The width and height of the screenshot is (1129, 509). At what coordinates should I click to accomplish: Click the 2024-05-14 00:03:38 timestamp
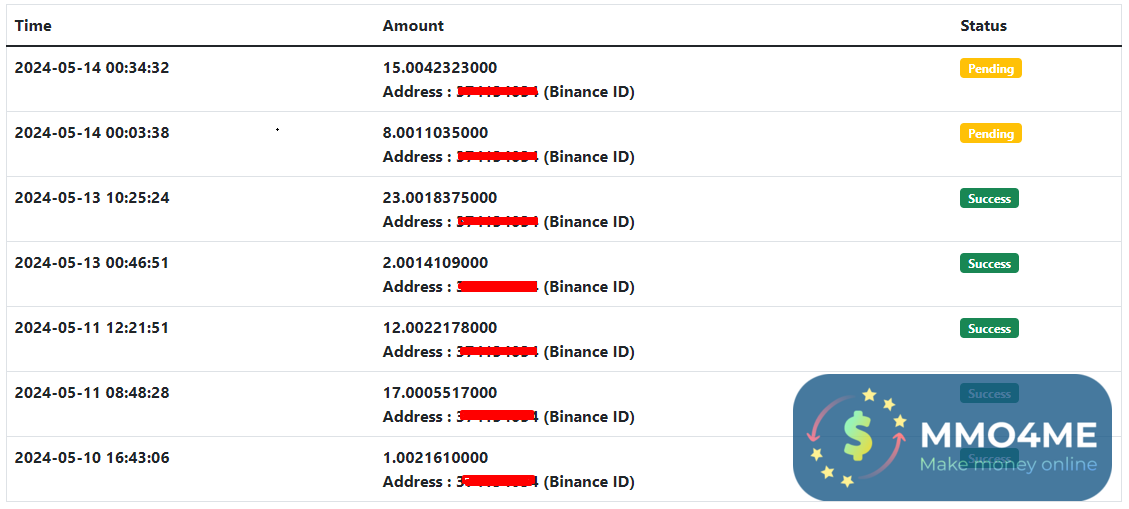click(x=92, y=132)
